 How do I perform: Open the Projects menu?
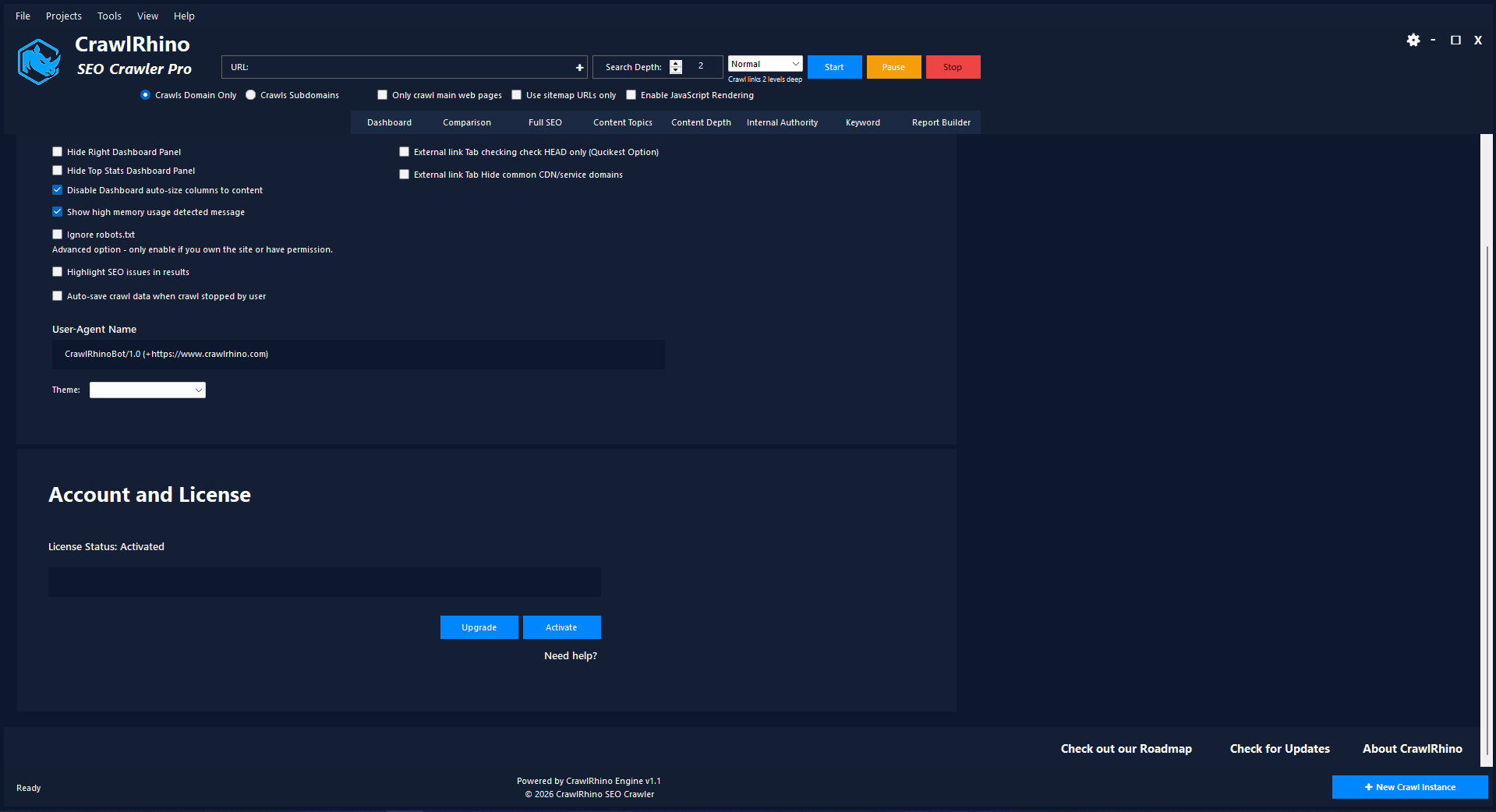(64, 16)
